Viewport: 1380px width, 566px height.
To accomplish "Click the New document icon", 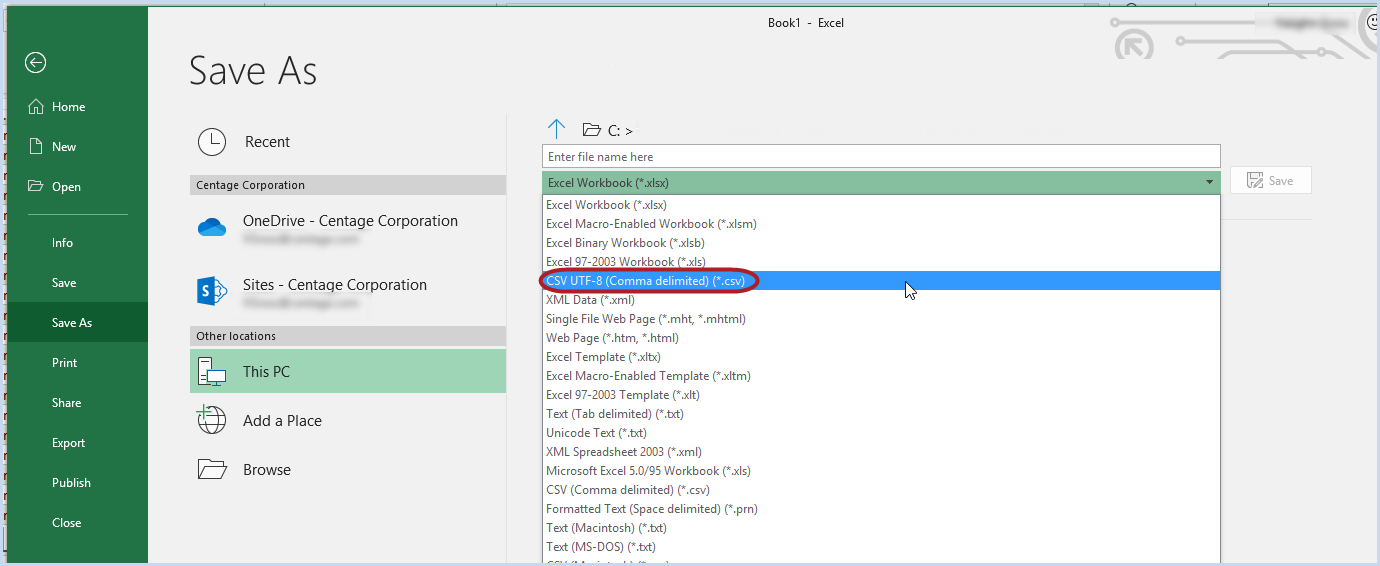I will 36,146.
